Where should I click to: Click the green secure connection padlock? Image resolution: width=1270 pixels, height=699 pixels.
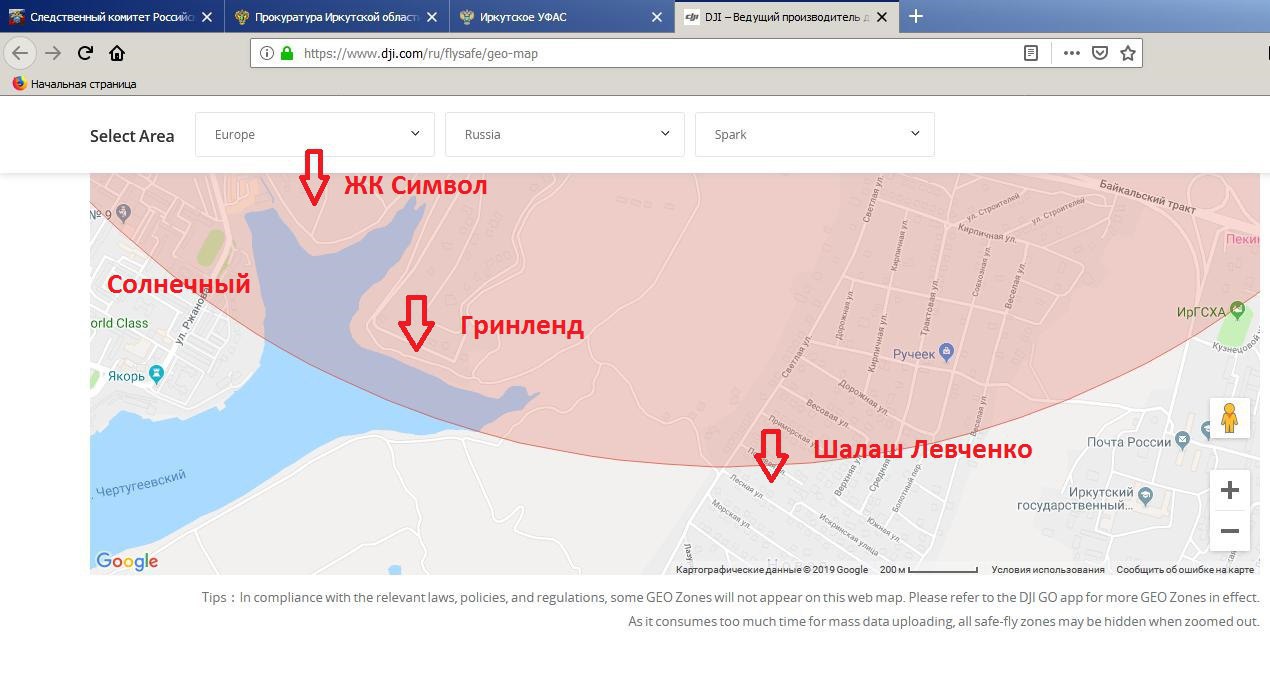[x=287, y=53]
